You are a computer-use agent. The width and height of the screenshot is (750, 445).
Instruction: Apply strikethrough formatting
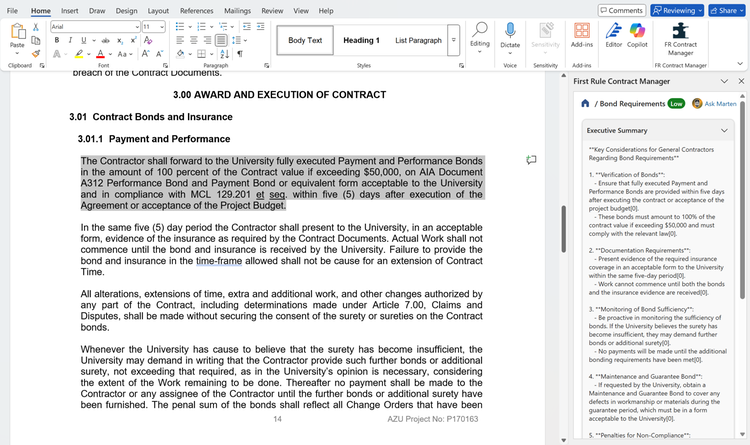click(106, 41)
